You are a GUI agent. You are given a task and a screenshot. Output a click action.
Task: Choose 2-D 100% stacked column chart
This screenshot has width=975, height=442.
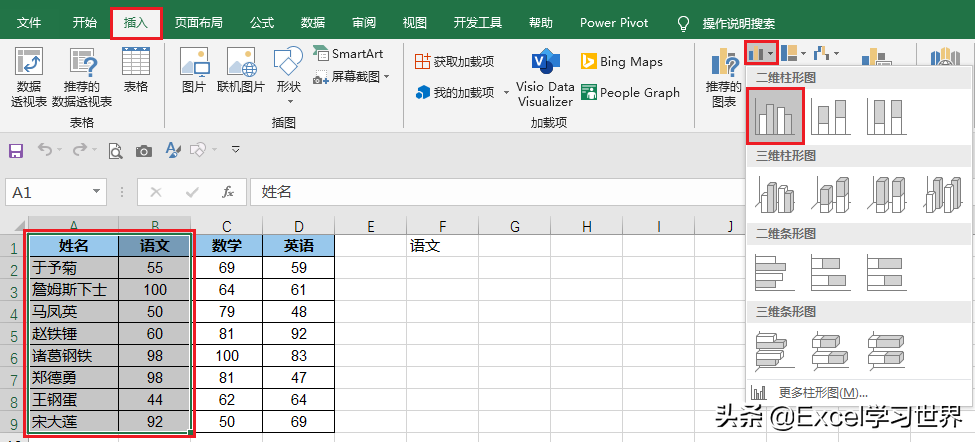click(886, 116)
